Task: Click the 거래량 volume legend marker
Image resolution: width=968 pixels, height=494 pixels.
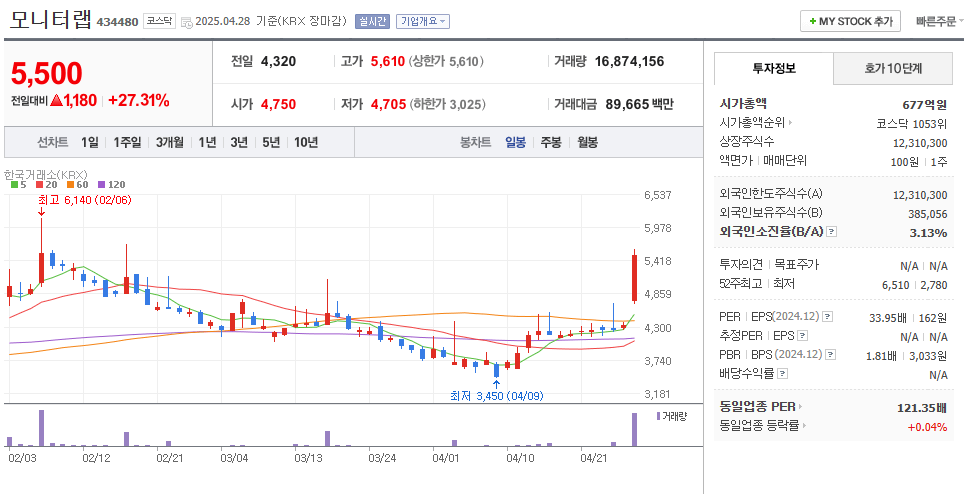Action: point(658,416)
